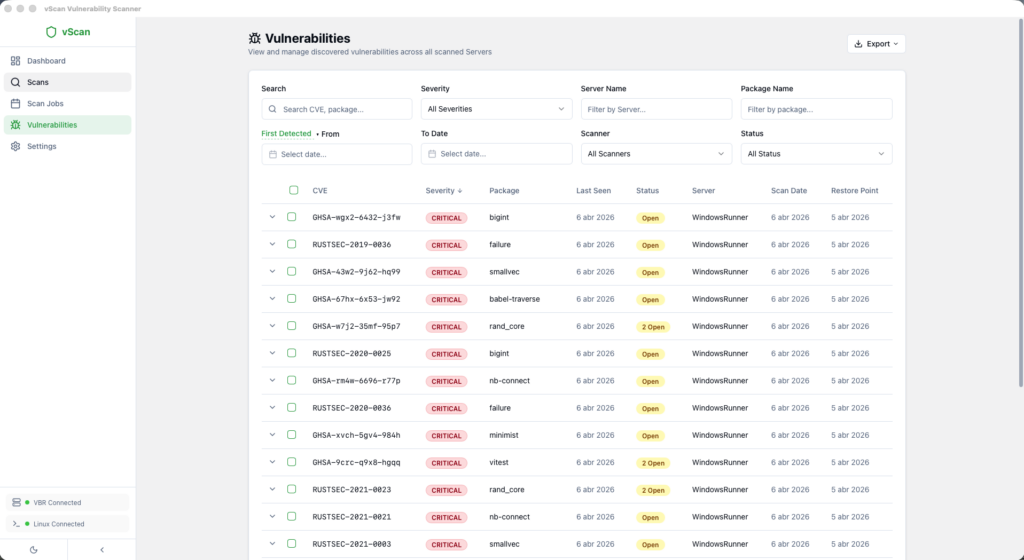The height and width of the screenshot is (560, 1024).
Task: Collapse the sidebar with the arrow icon
Action: [x=102, y=550]
